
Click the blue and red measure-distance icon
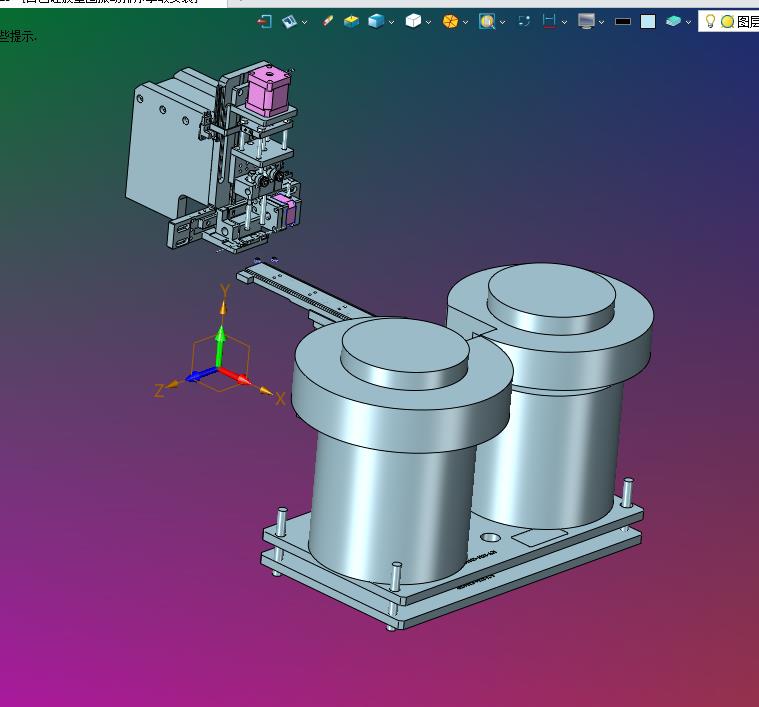click(x=549, y=21)
